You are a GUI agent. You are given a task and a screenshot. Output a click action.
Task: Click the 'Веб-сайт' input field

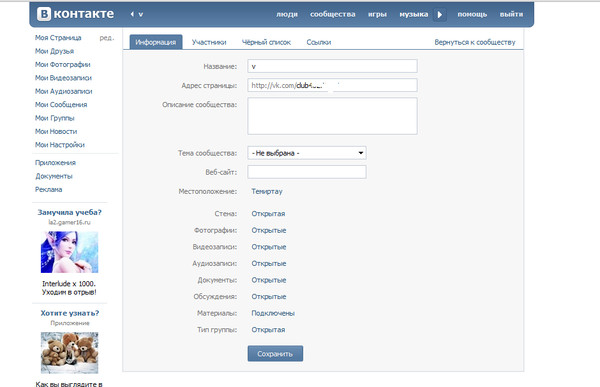(x=307, y=172)
